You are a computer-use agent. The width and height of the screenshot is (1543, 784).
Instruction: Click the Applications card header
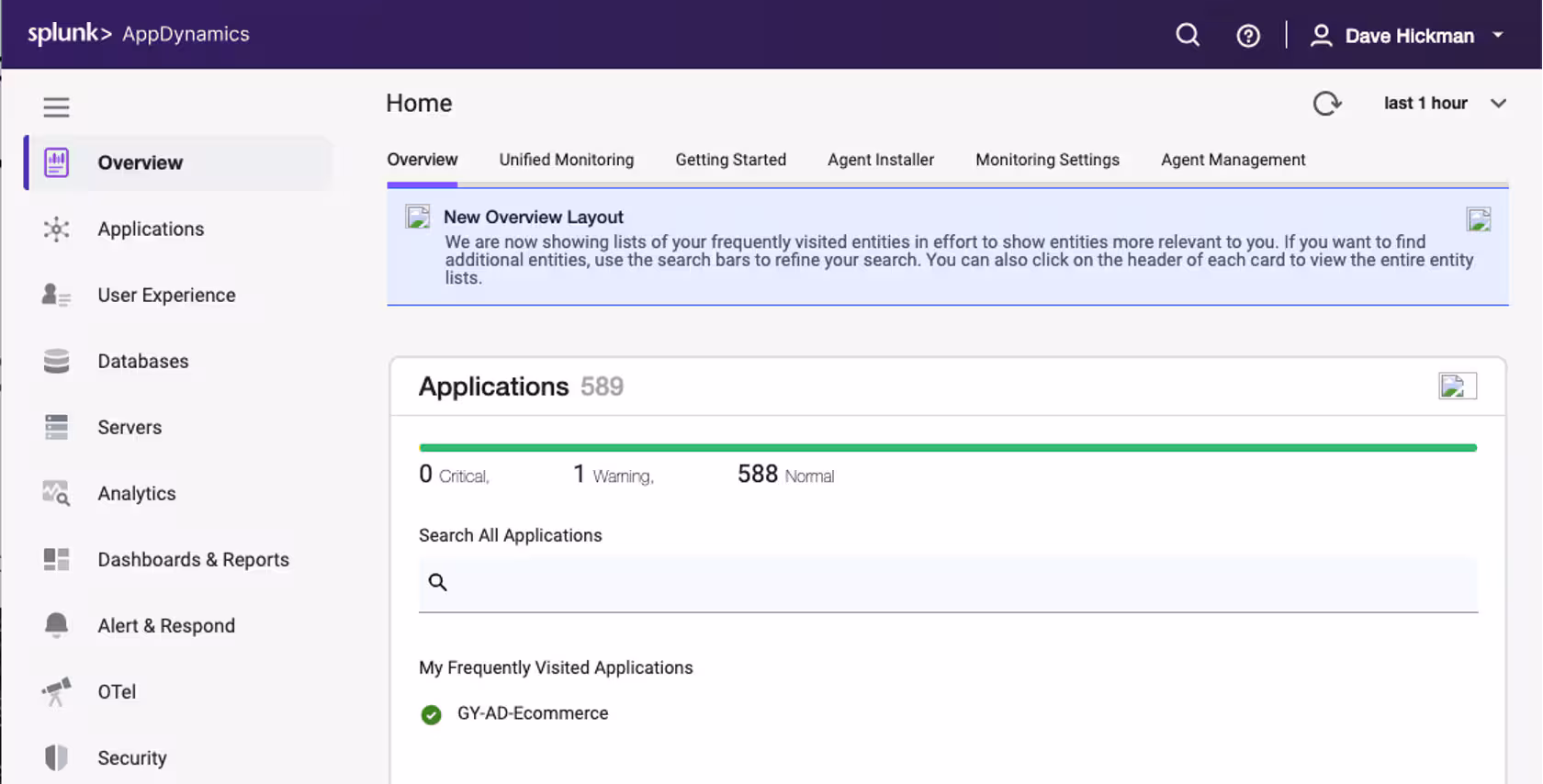[493, 386]
